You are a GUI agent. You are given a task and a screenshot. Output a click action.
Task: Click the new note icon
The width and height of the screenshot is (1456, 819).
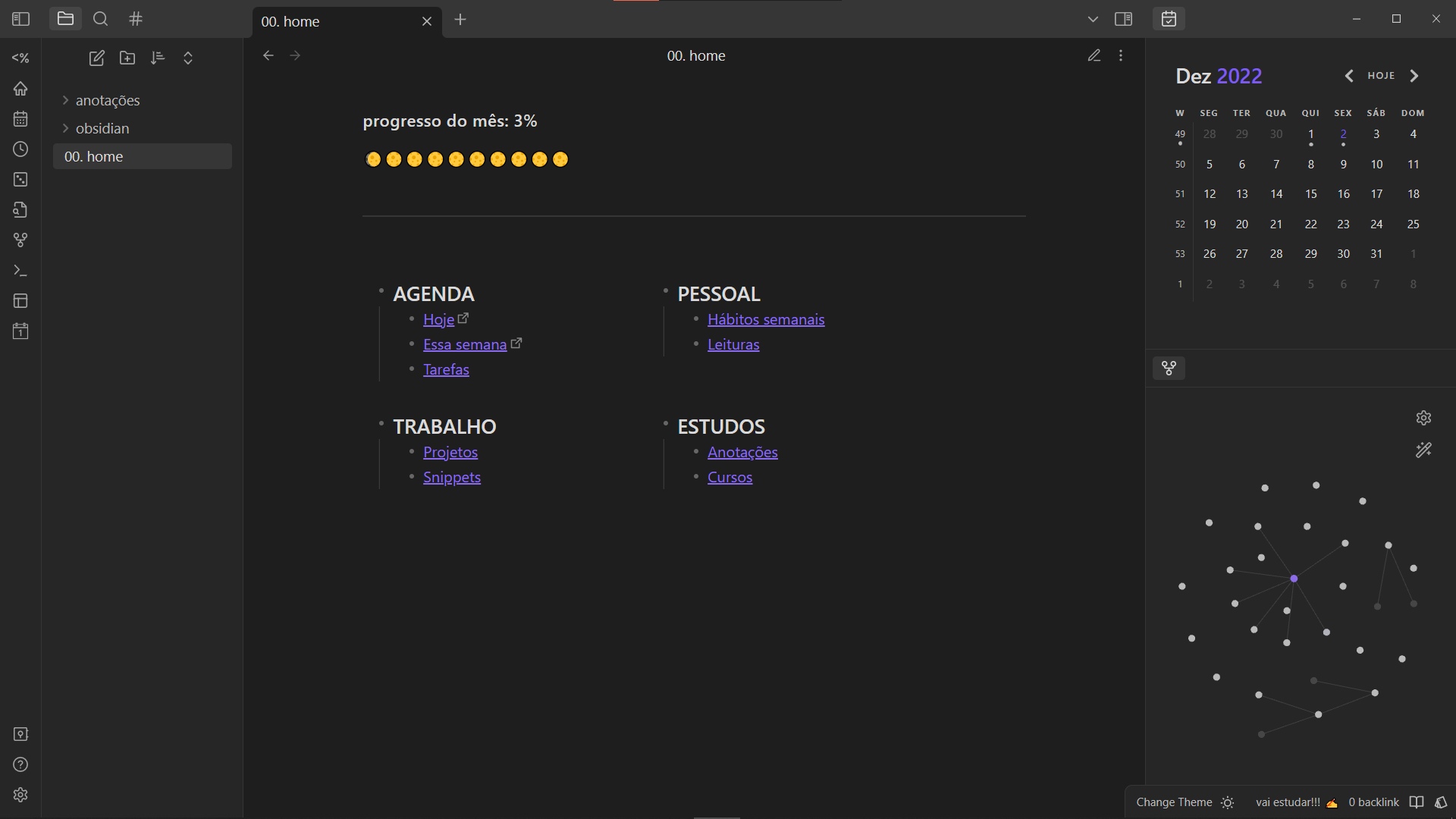96,58
